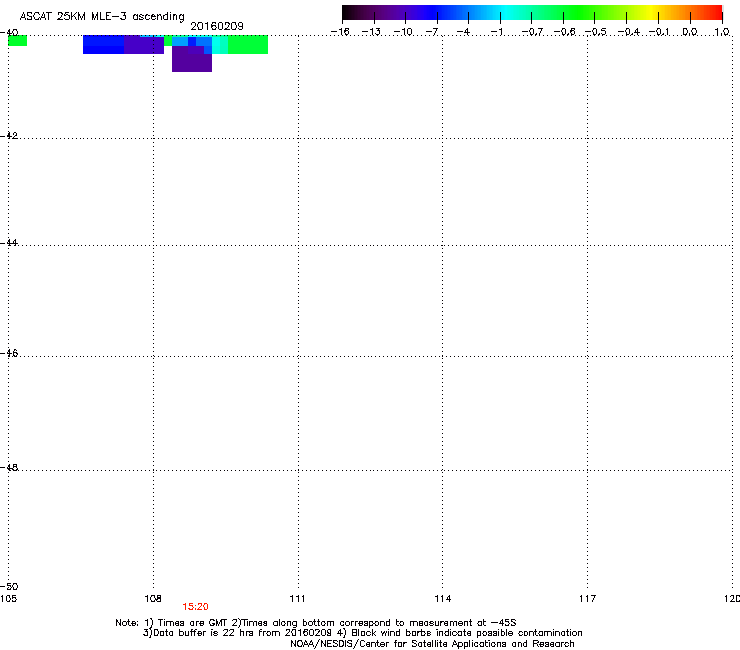
Task: Click the purple data block below latitude -40
Action: point(192,59)
